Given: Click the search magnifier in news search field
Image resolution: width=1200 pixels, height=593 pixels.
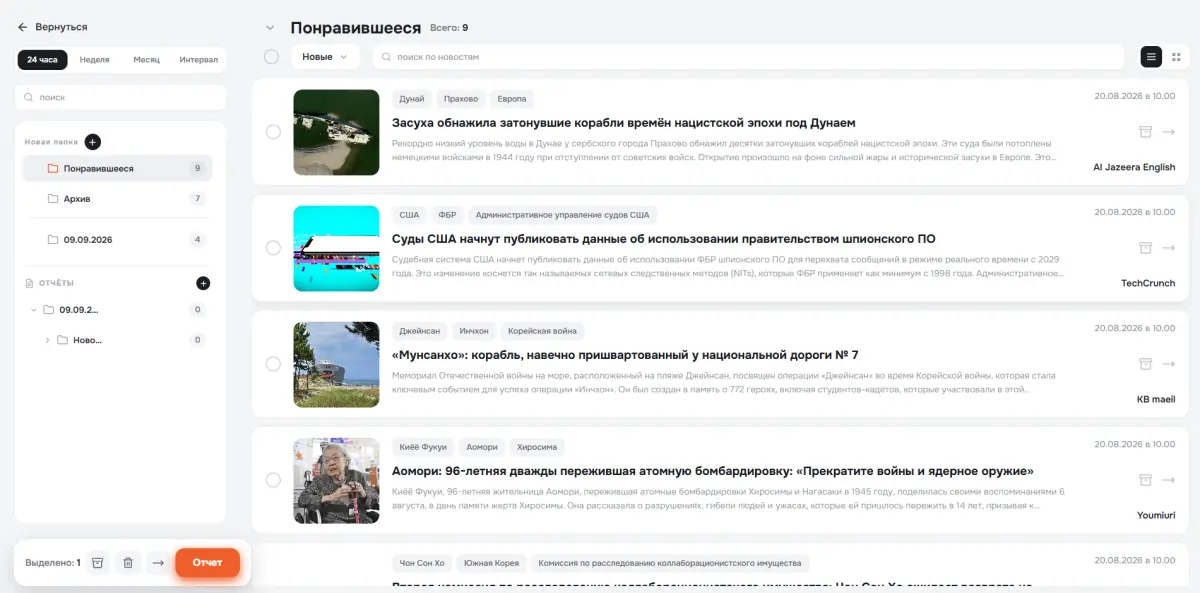Looking at the screenshot, I should click(386, 57).
